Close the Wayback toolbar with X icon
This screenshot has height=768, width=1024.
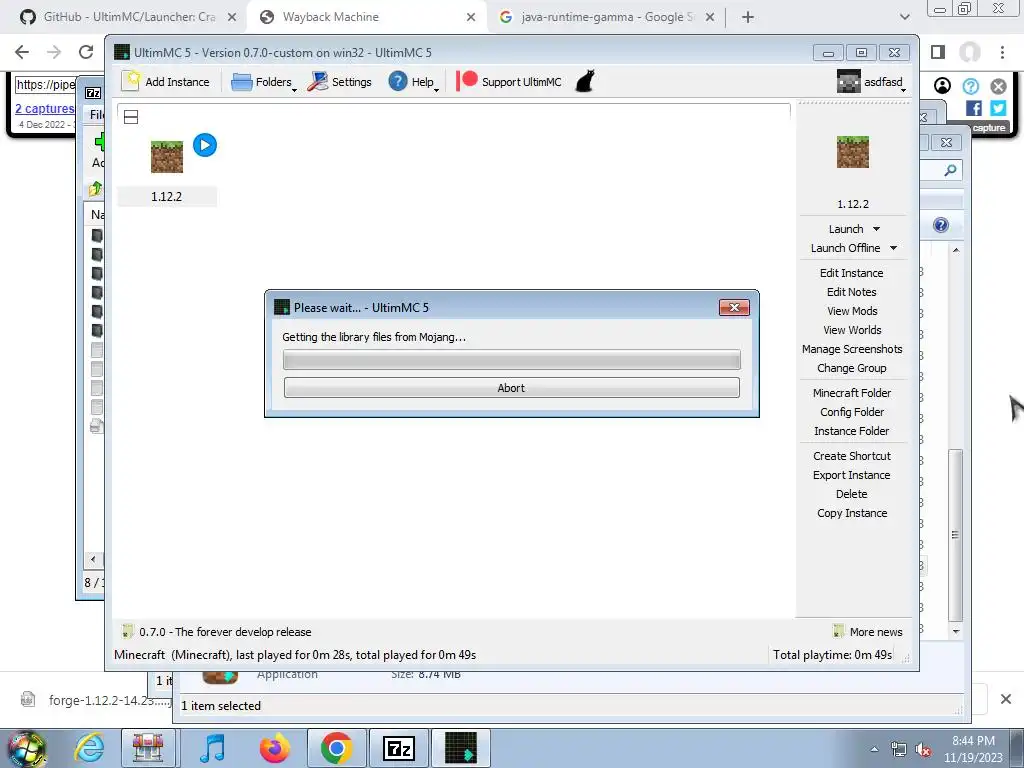pos(998,86)
